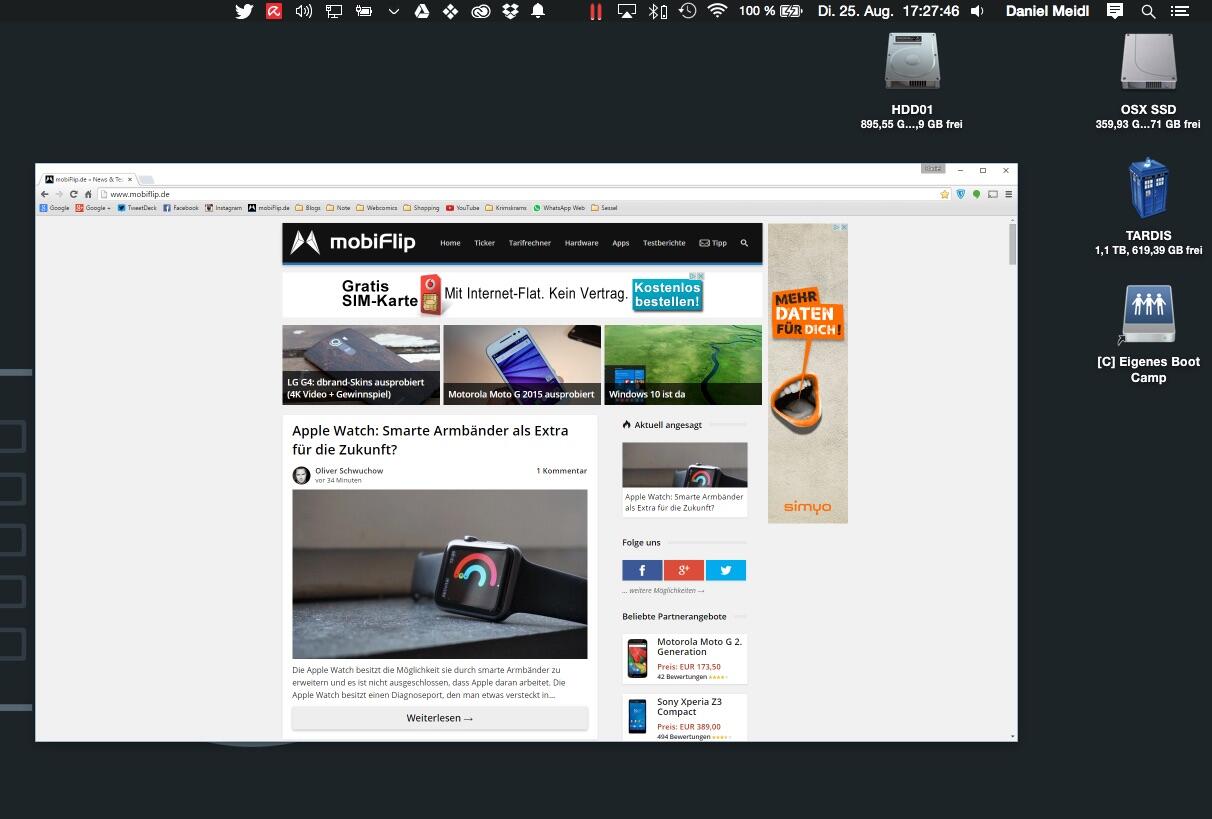The image size is (1212, 819).
Task: Focus the www.mobiflip.de address bar
Action: 524,194
